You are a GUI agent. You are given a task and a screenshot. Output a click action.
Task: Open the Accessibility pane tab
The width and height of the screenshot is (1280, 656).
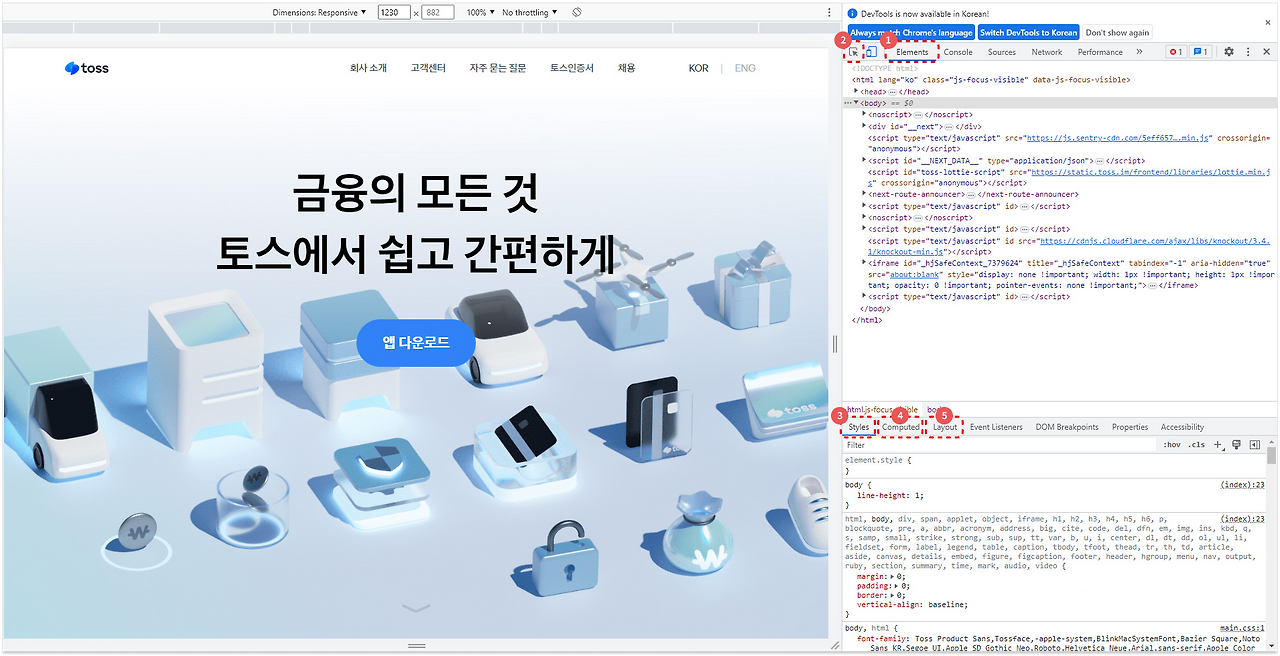tap(1182, 427)
